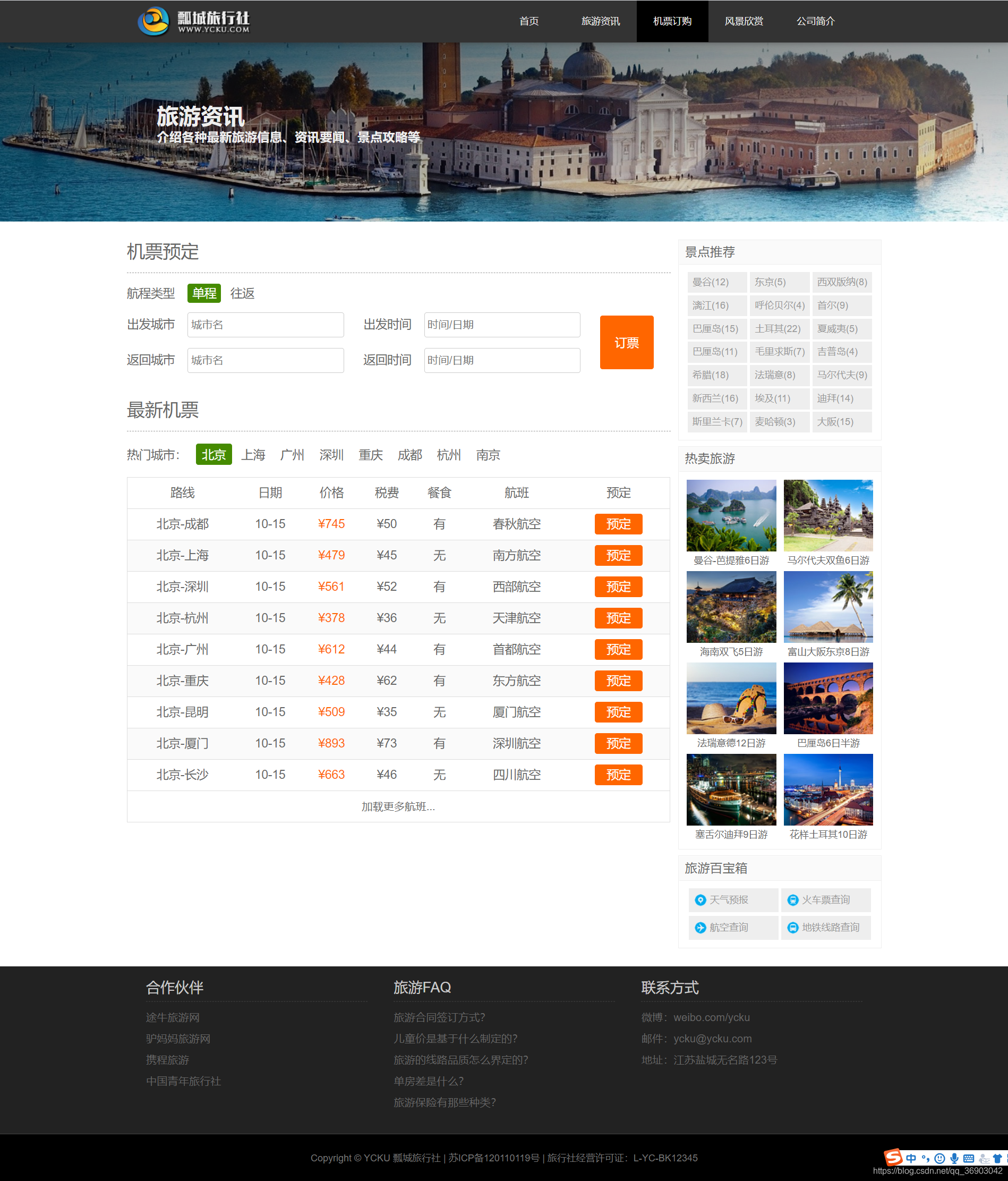Focus the 出发城市 input field
Image resolution: width=1008 pixels, height=1181 pixels.
pyautogui.click(x=266, y=324)
